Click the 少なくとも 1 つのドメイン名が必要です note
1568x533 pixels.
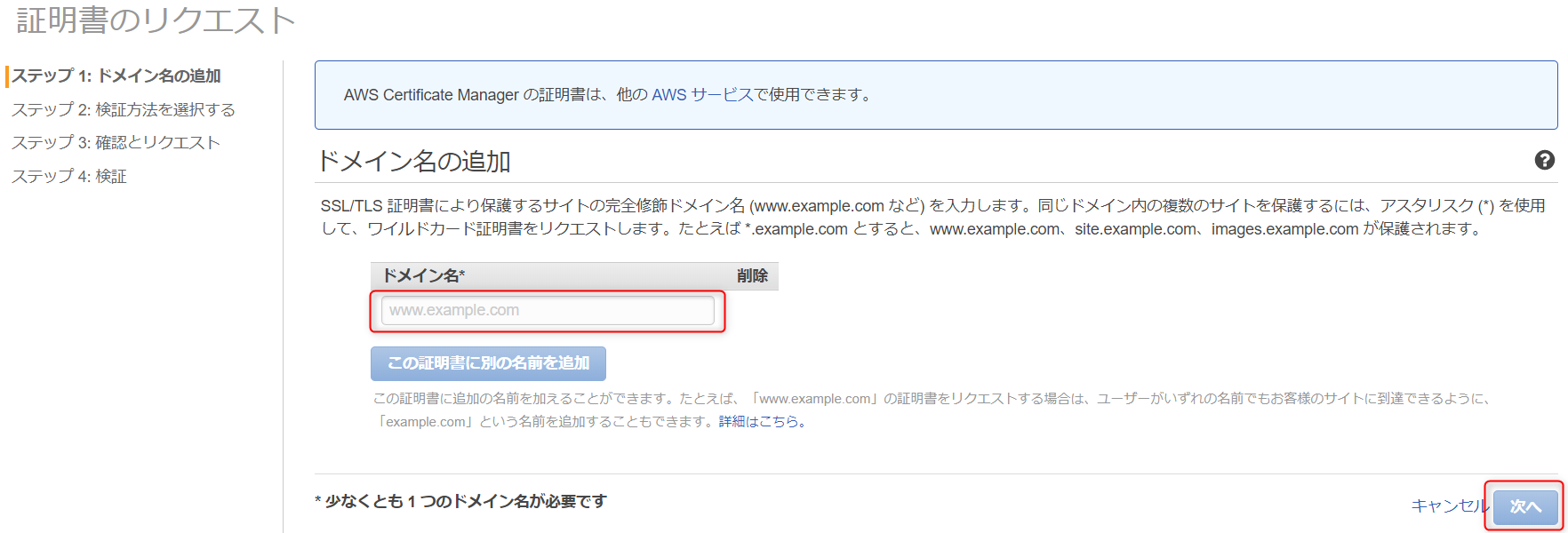tap(460, 501)
